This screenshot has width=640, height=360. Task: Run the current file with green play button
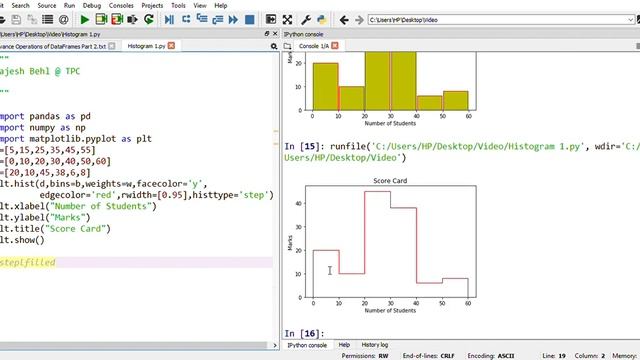[84, 20]
